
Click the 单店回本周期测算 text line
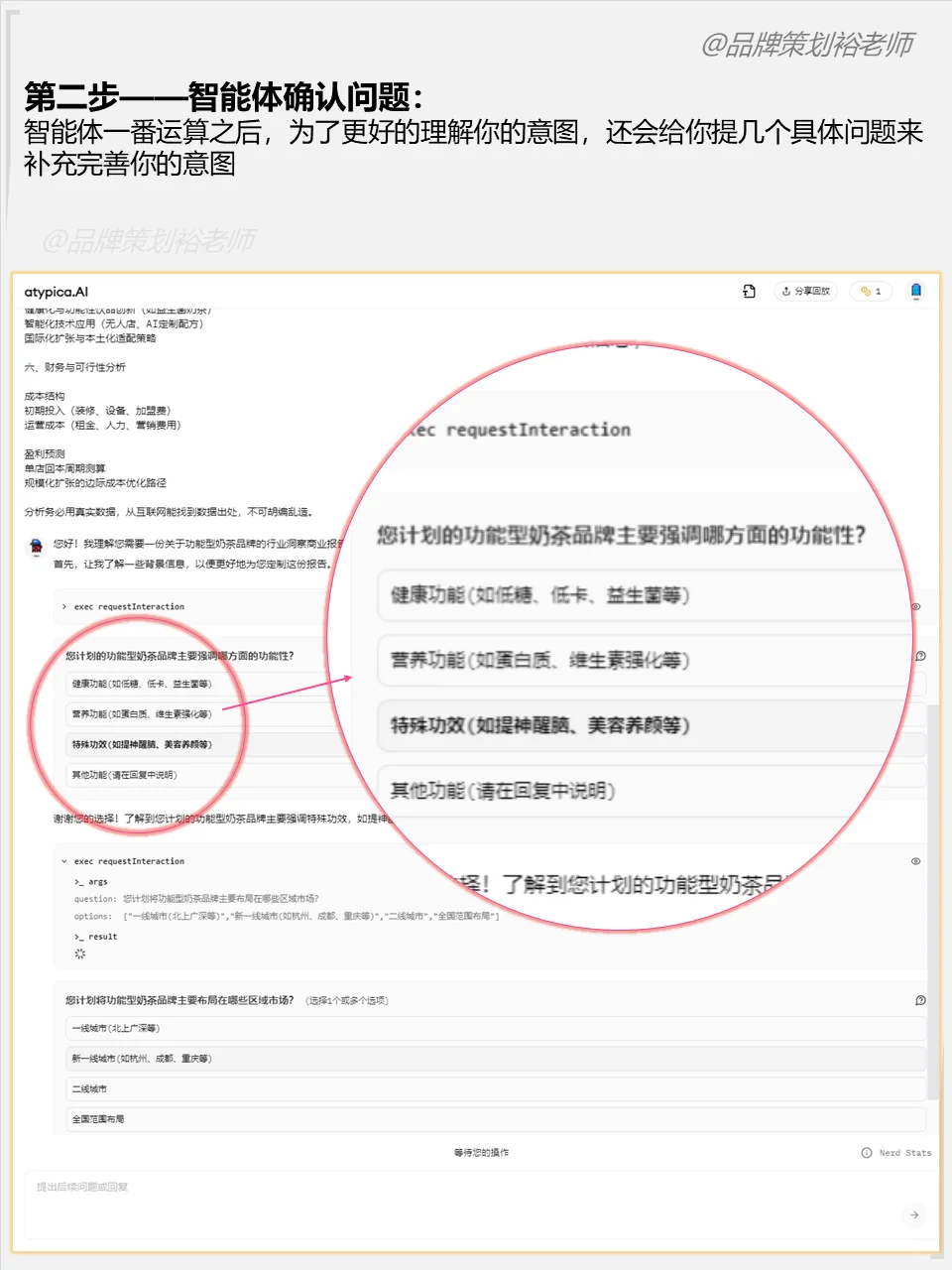[65, 468]
